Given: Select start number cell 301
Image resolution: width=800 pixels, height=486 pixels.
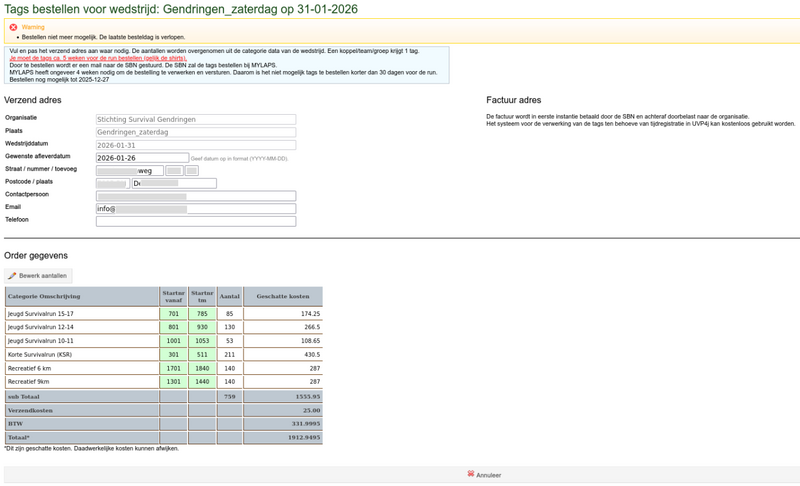Looking at the screenshot, I should click(173, 354).
